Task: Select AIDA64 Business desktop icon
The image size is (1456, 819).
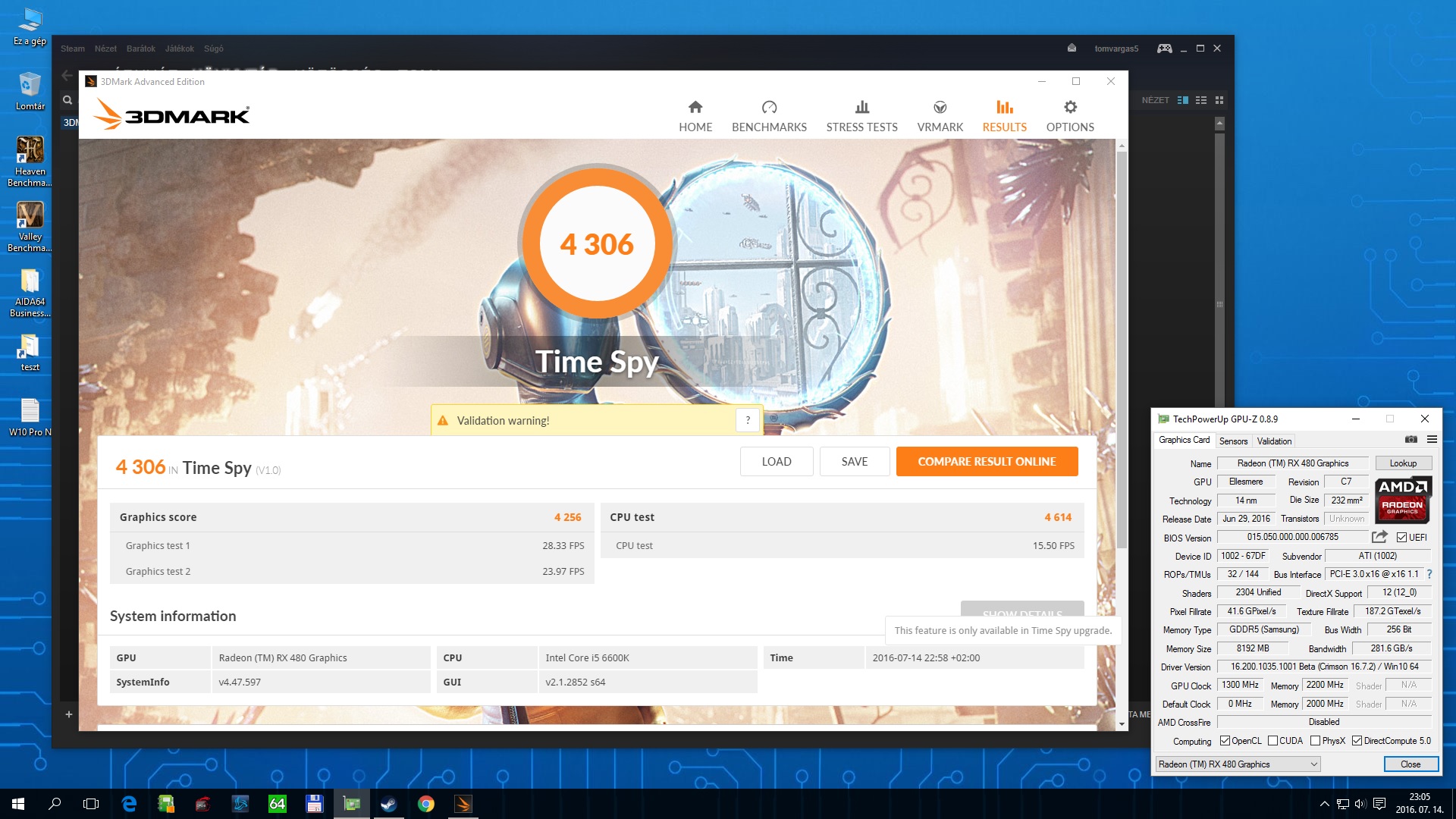Action: point(30,291)
